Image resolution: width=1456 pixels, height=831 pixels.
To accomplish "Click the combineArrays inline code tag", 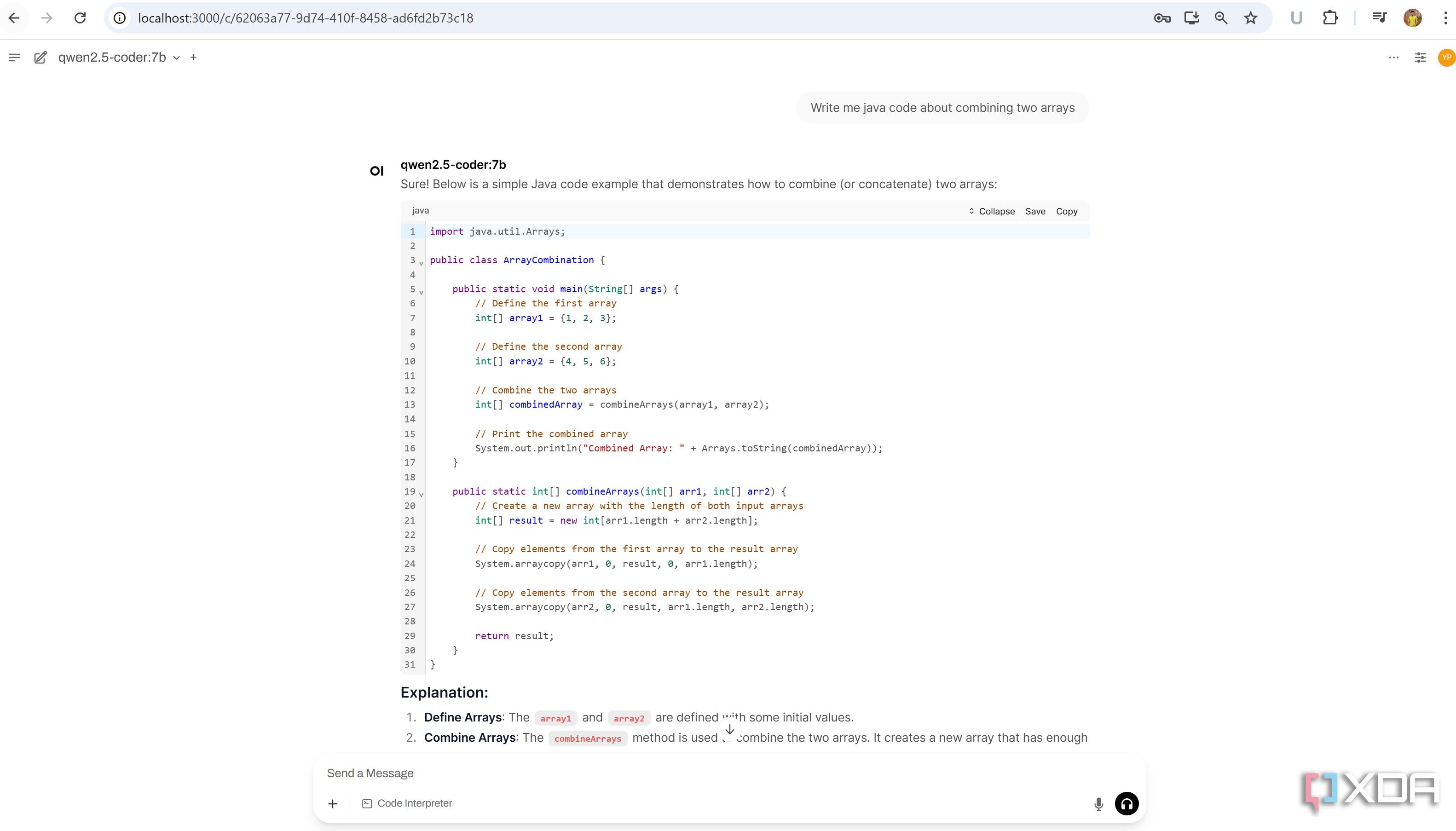I will [588, 738].
